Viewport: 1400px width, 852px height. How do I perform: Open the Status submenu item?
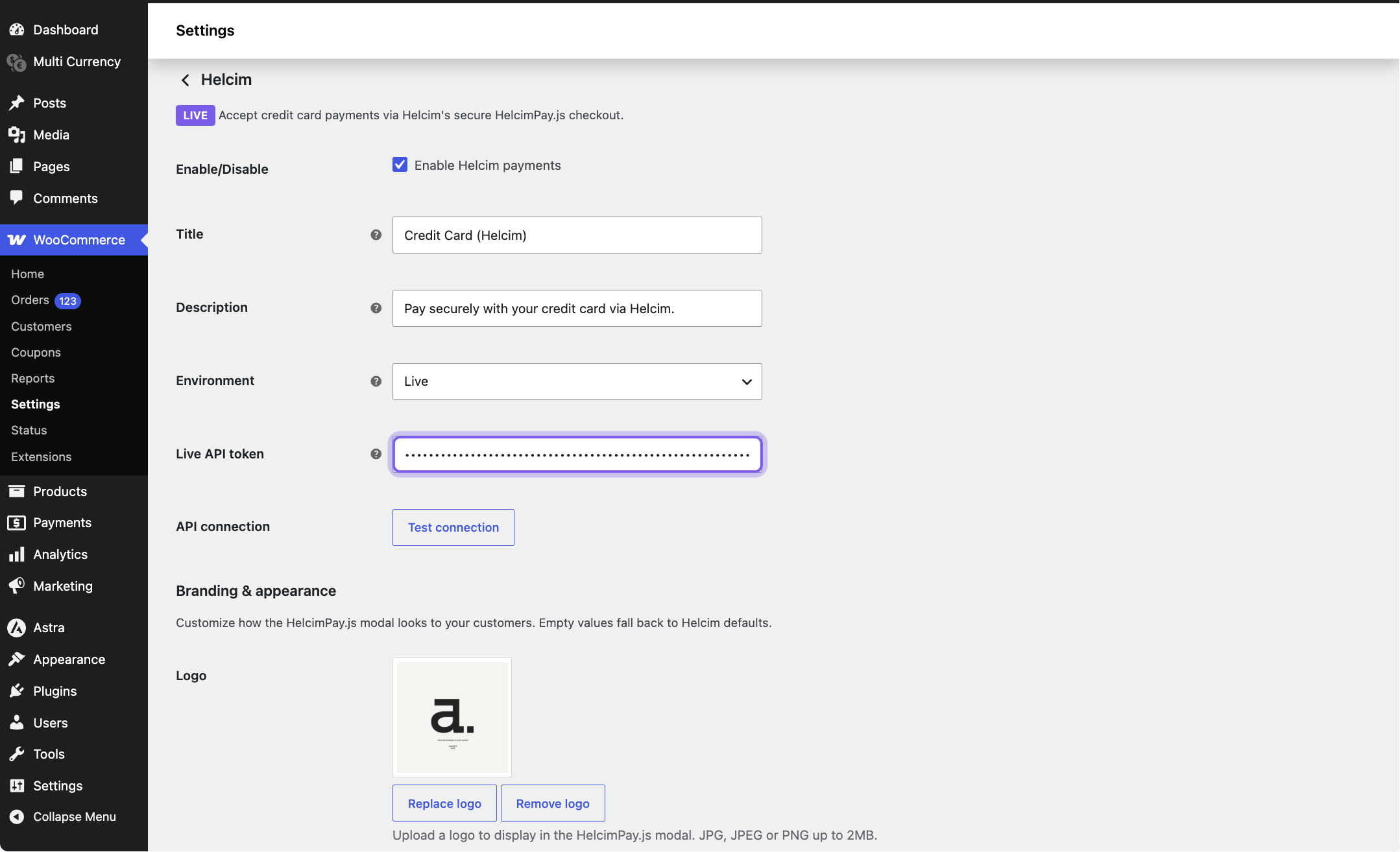click(x=29, y=431)
